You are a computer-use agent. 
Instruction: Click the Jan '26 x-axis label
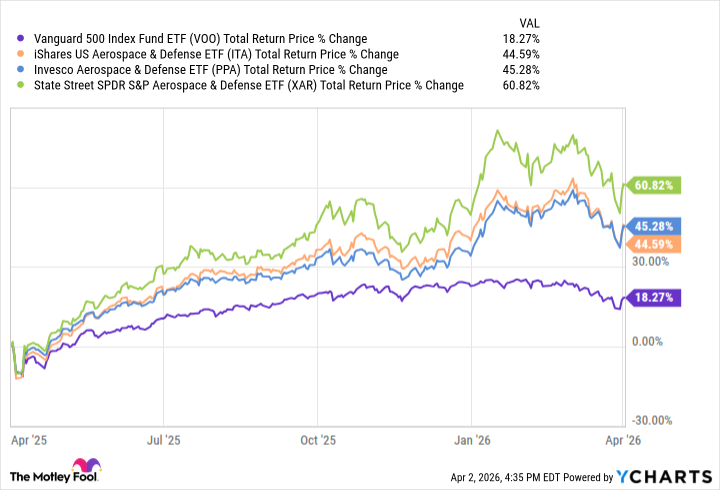pos(472,438)
